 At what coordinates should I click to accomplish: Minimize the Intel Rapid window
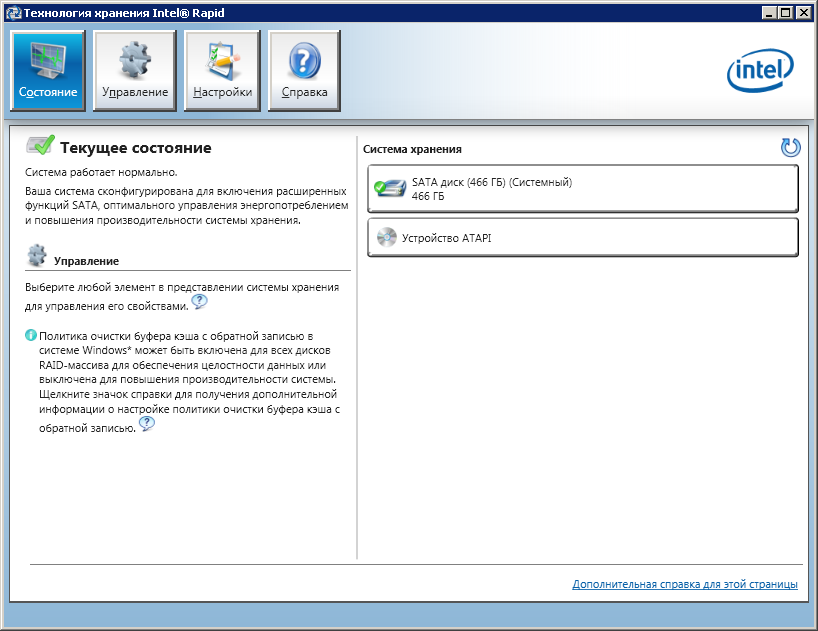coord(769,13)
